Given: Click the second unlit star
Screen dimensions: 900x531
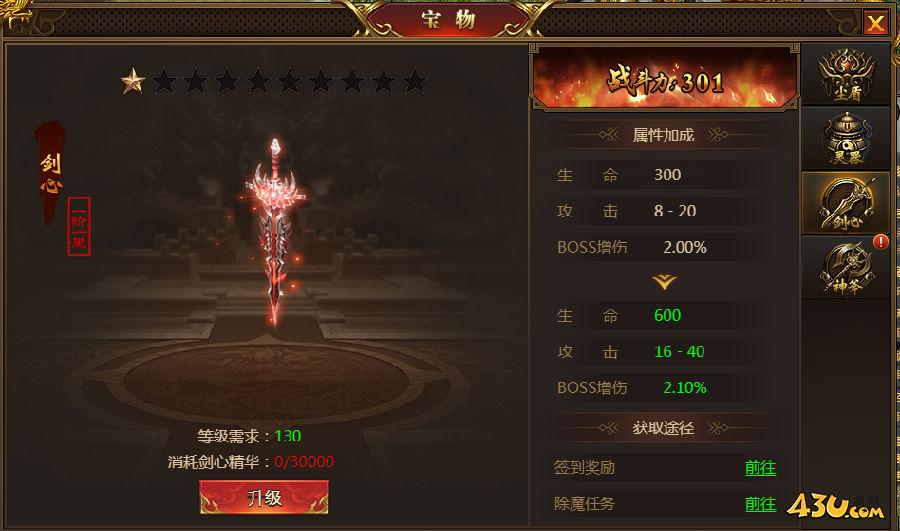Looking at the screenshot, I should click(x=195, y=82).
